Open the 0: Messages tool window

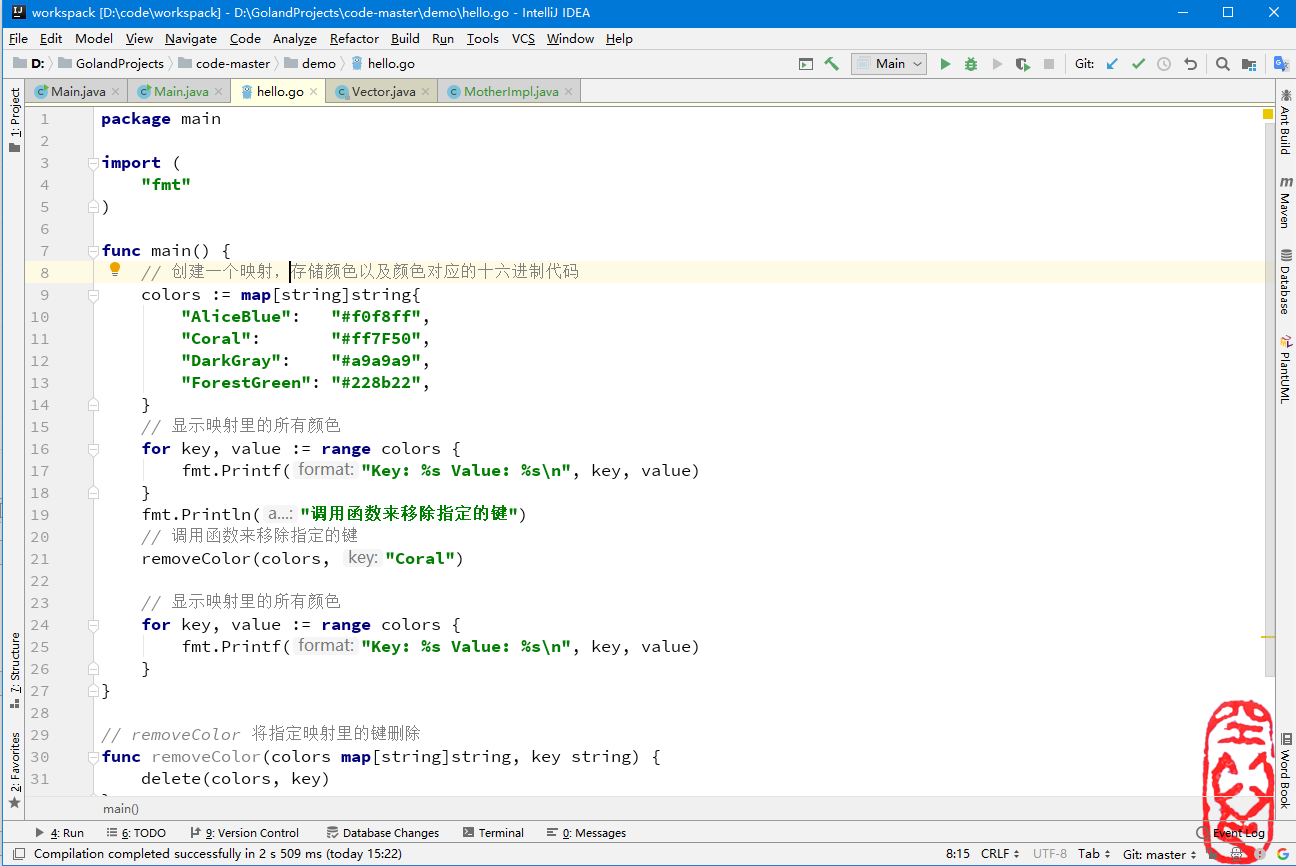586,833
